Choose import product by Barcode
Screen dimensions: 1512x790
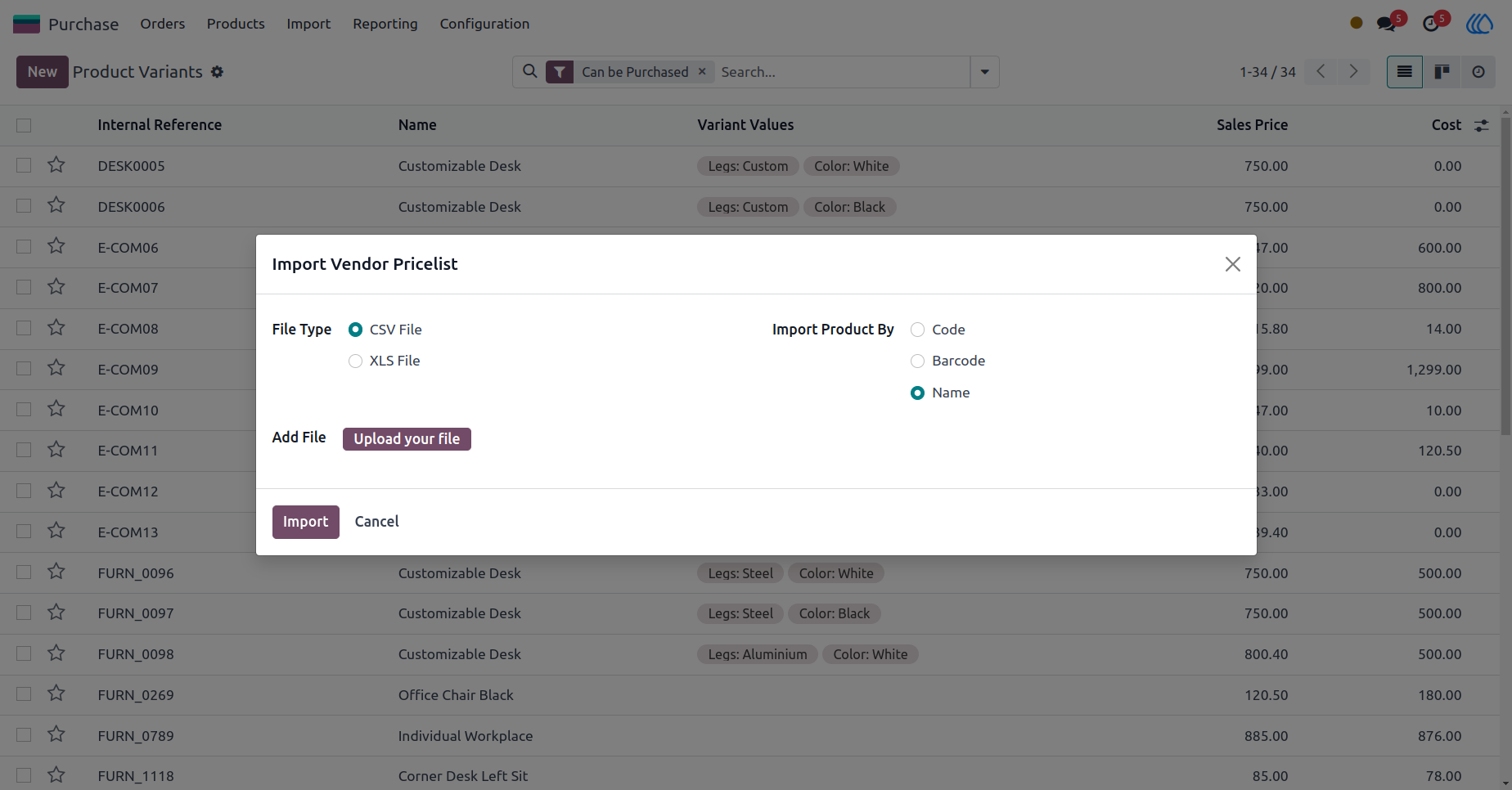918,361
